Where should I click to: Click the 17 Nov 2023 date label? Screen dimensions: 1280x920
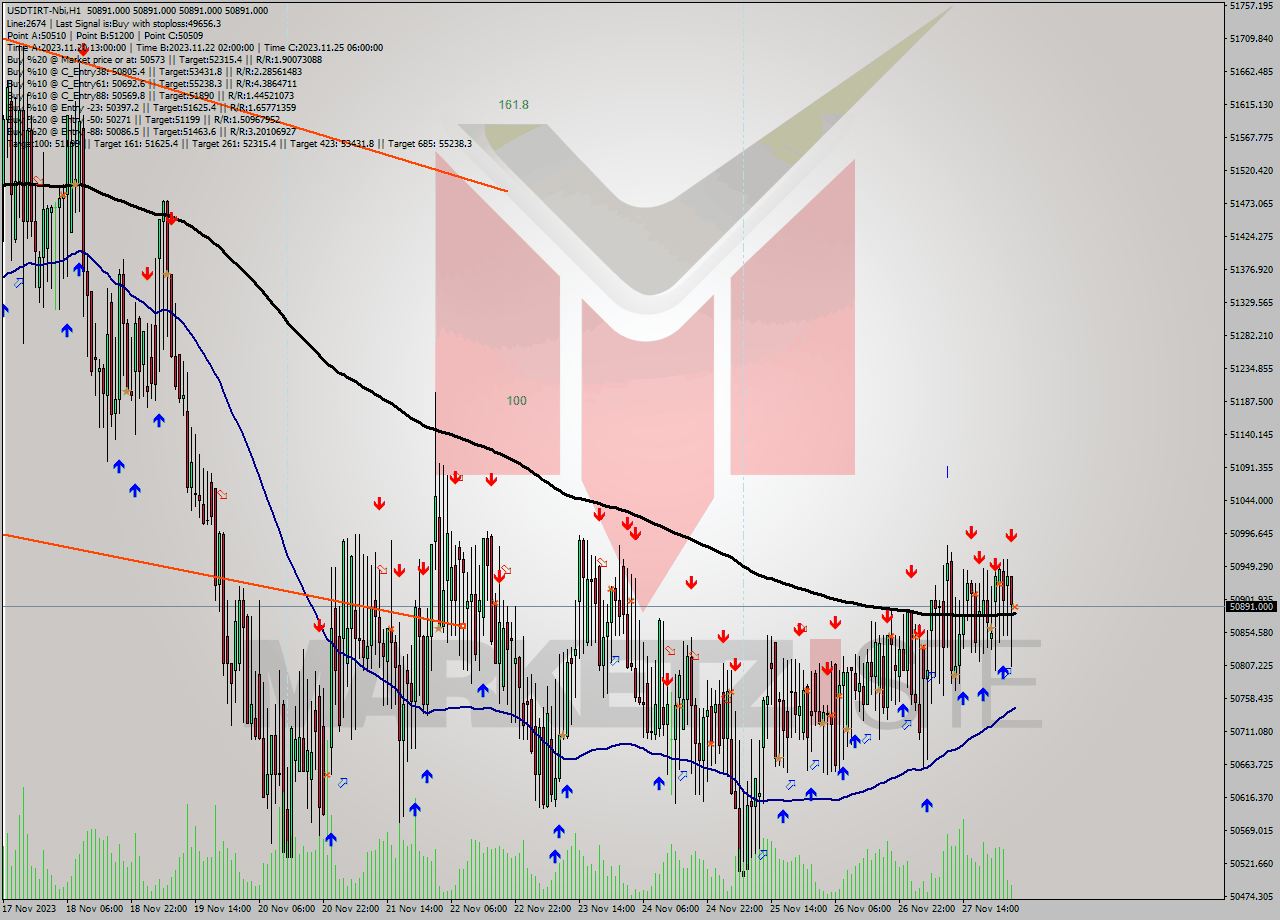point(29,909)
